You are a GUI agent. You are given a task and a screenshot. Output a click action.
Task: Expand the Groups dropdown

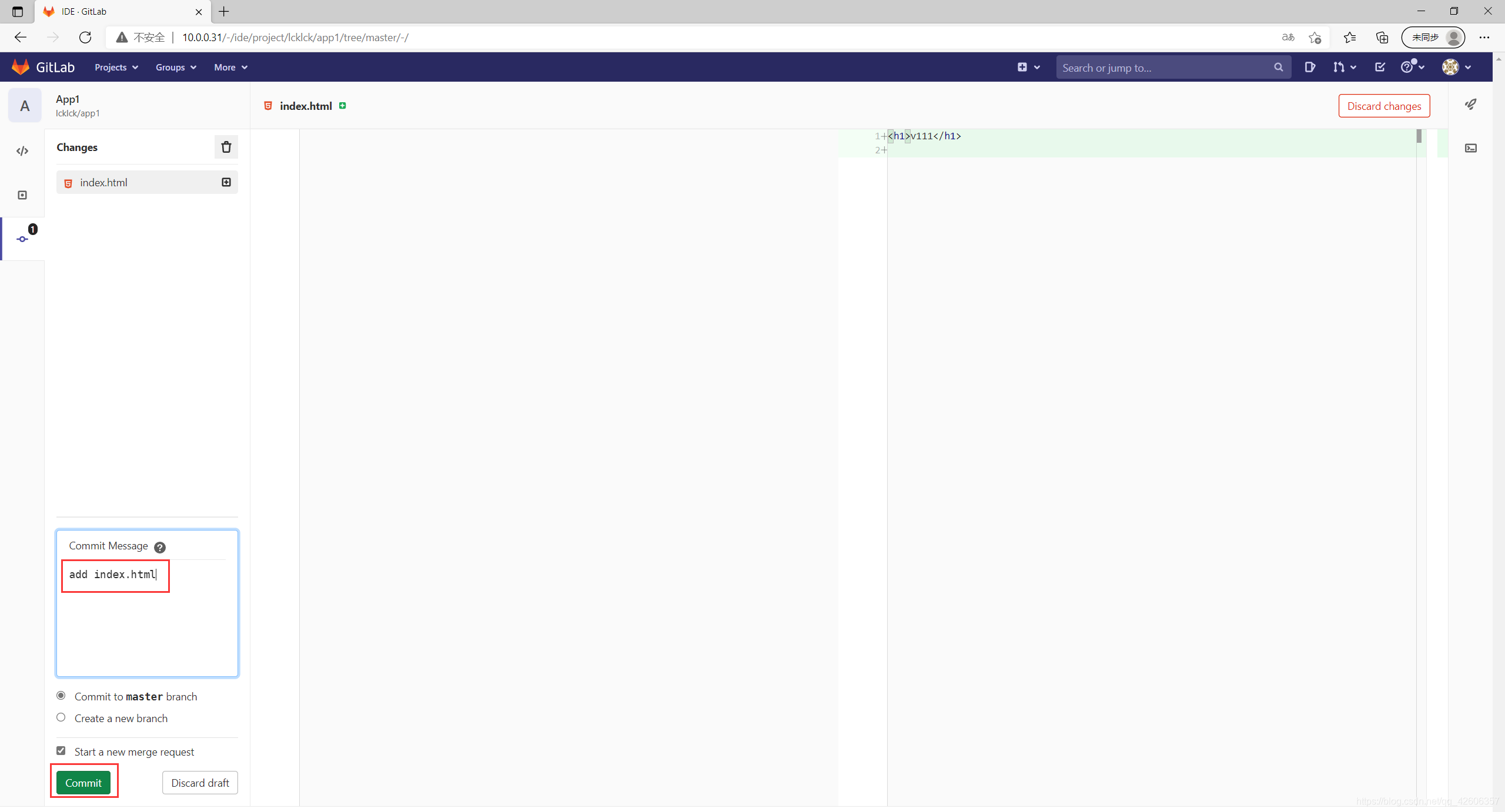click(175, 68)
